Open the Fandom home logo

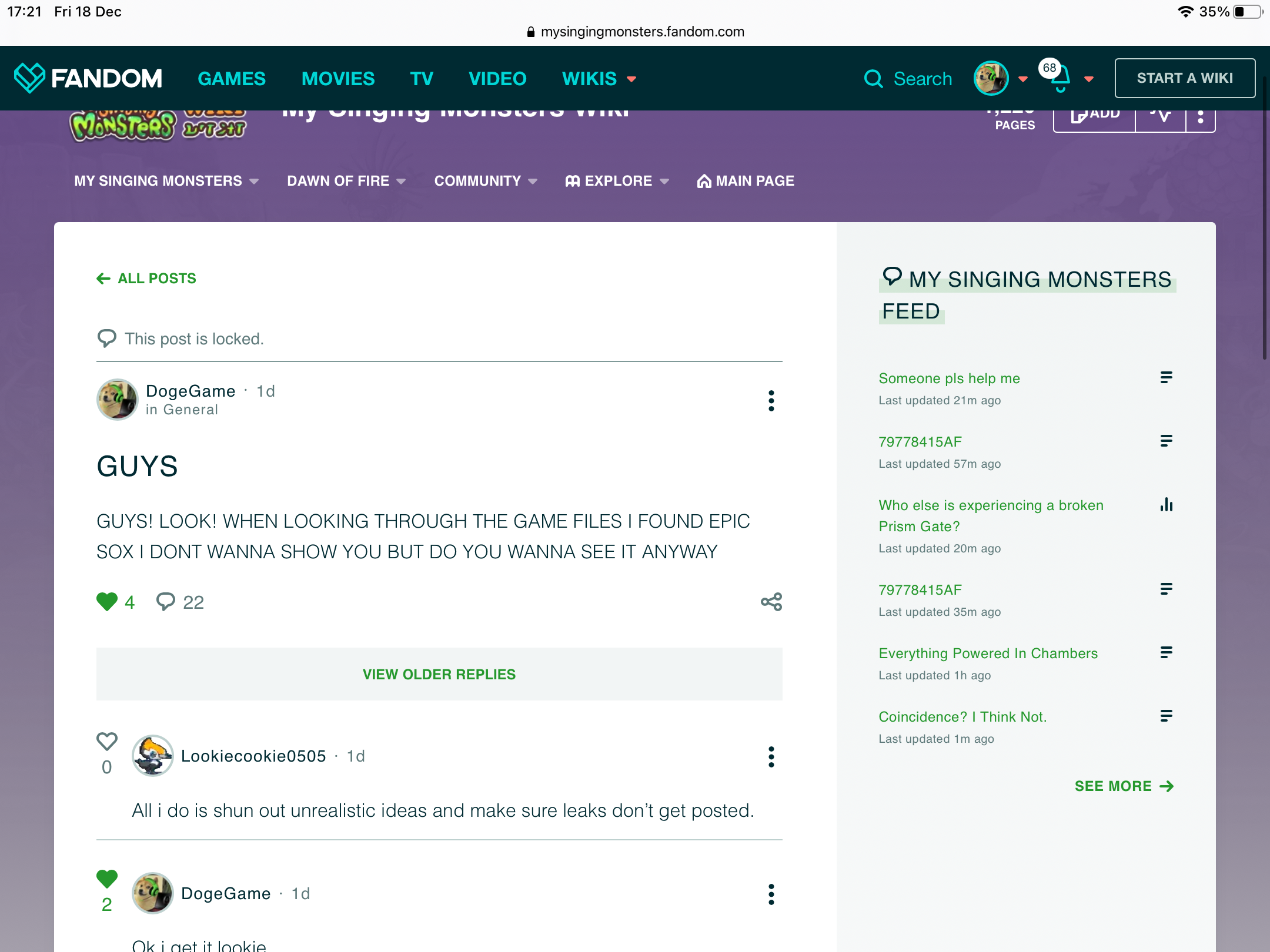click(88, 78)
